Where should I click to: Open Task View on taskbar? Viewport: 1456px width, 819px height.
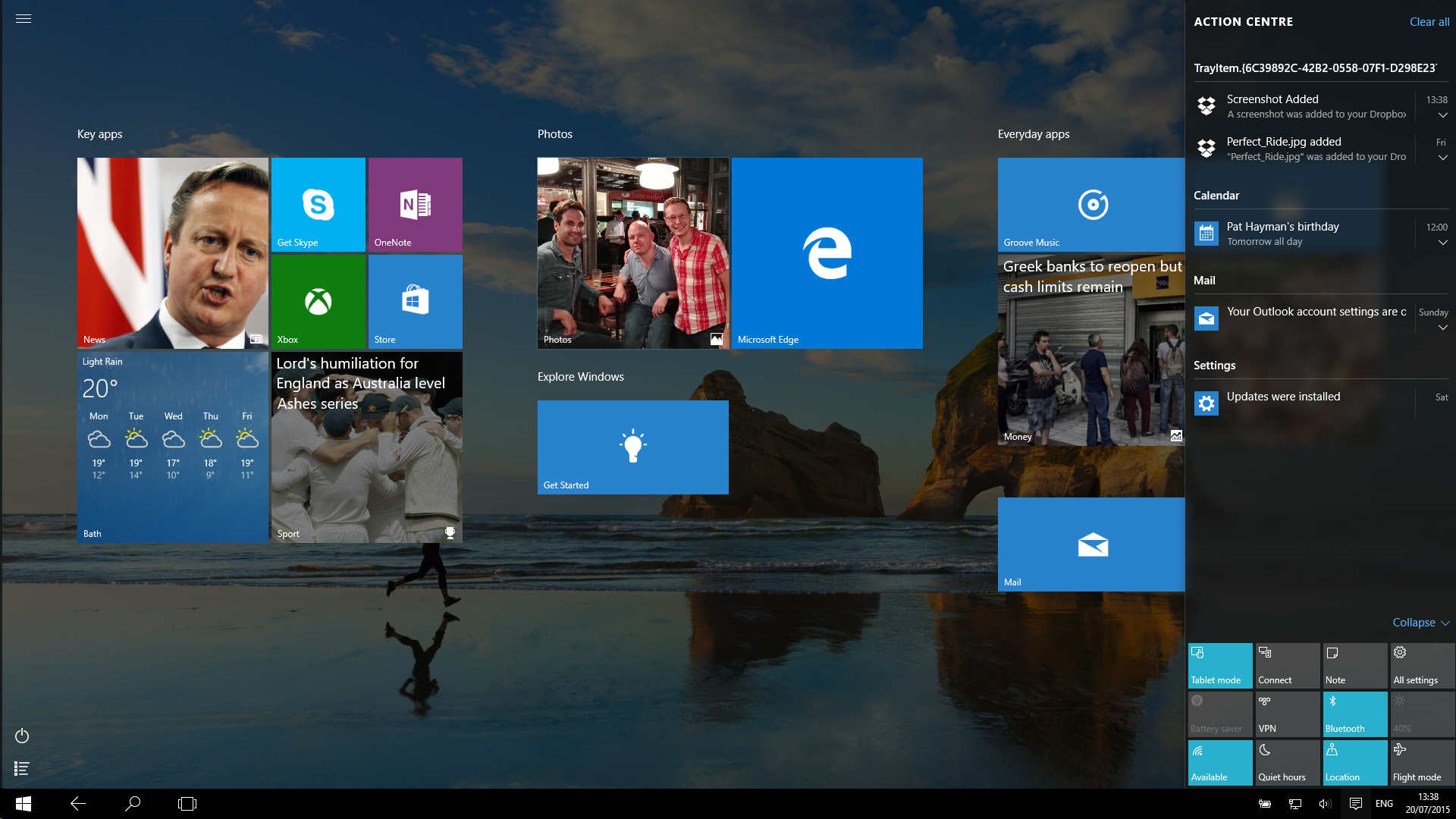pyautogui.click(x=187, y=804)
